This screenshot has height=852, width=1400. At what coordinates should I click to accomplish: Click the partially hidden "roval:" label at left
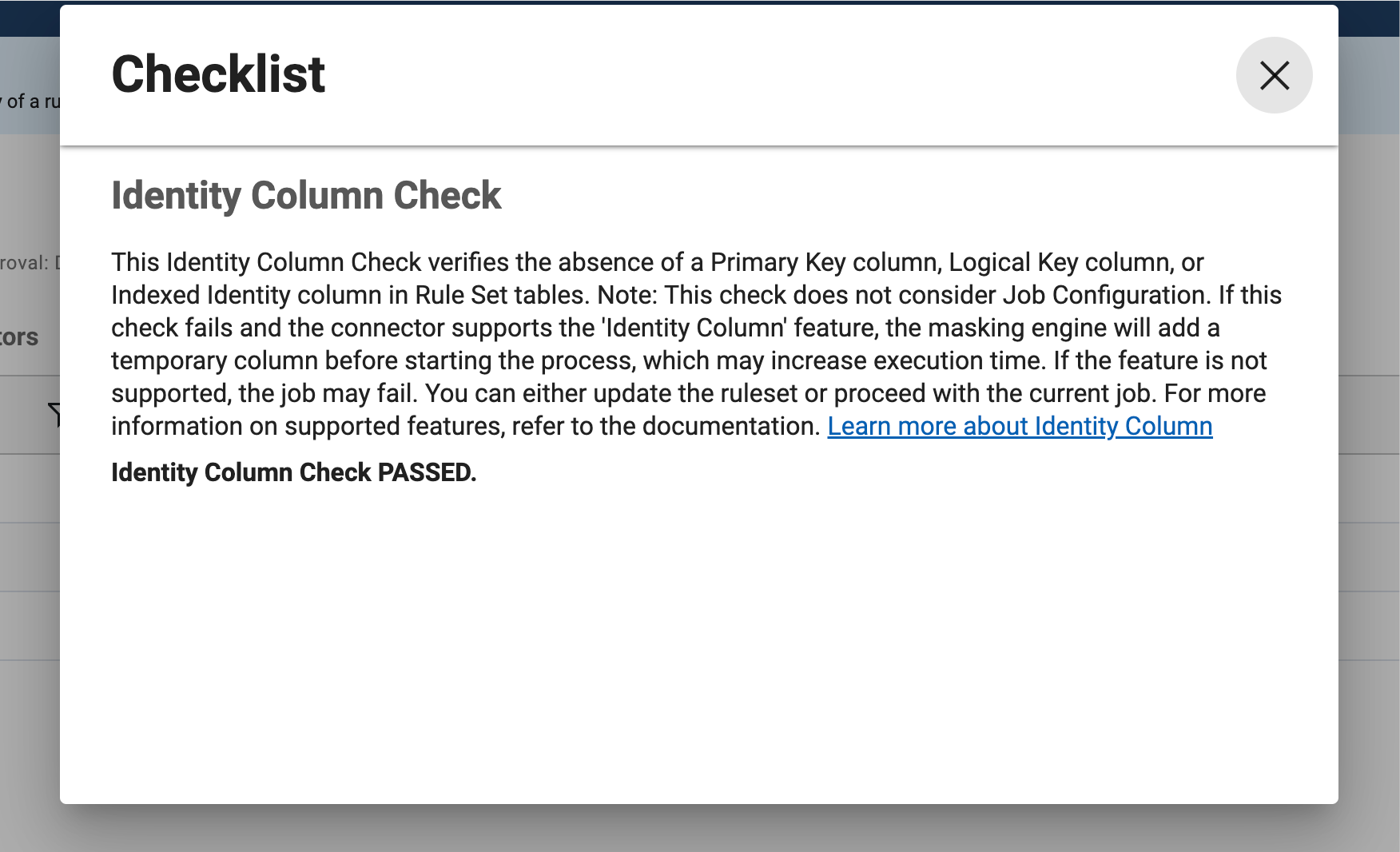26,263
